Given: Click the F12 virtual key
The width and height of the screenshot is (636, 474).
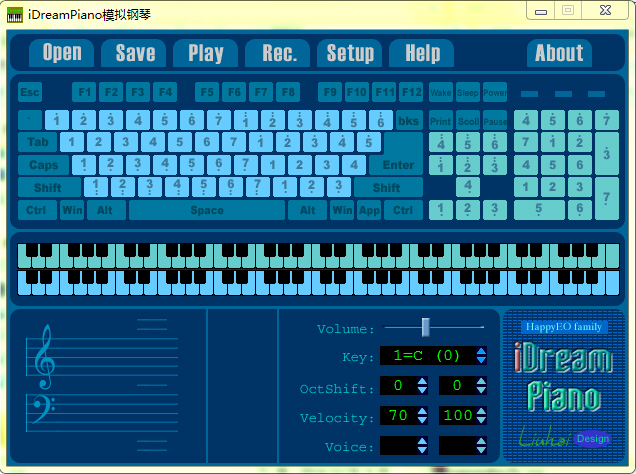Looking at the screenshot, I should point(411,92).
